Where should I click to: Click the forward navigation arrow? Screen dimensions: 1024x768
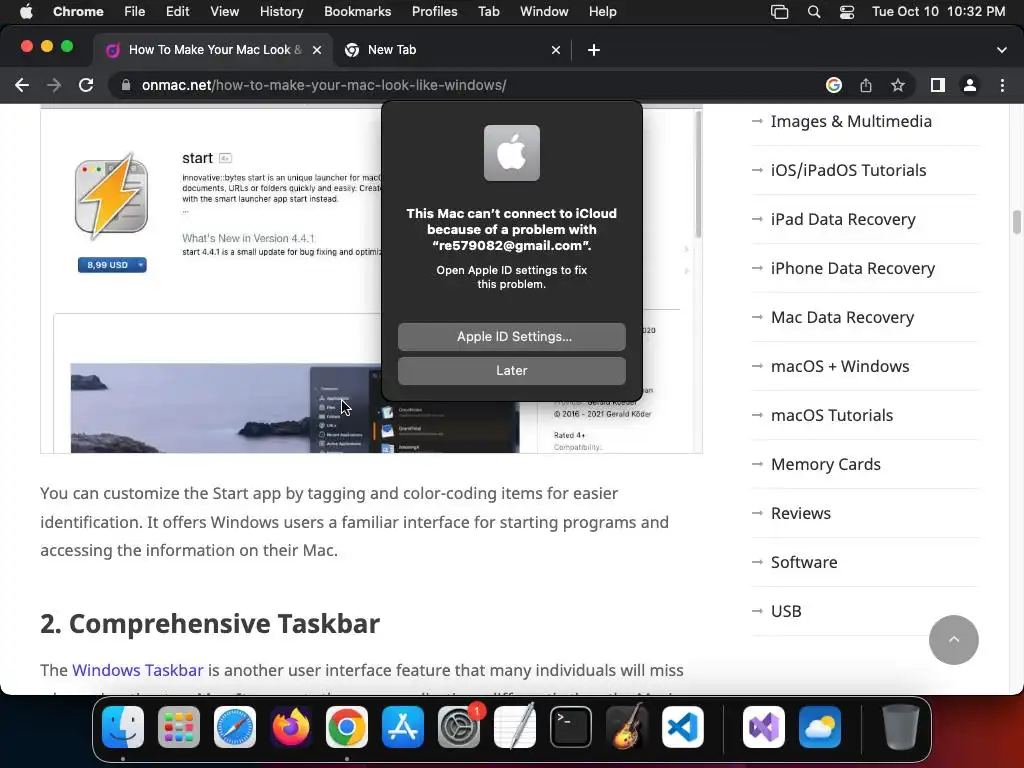pos(54,85)
